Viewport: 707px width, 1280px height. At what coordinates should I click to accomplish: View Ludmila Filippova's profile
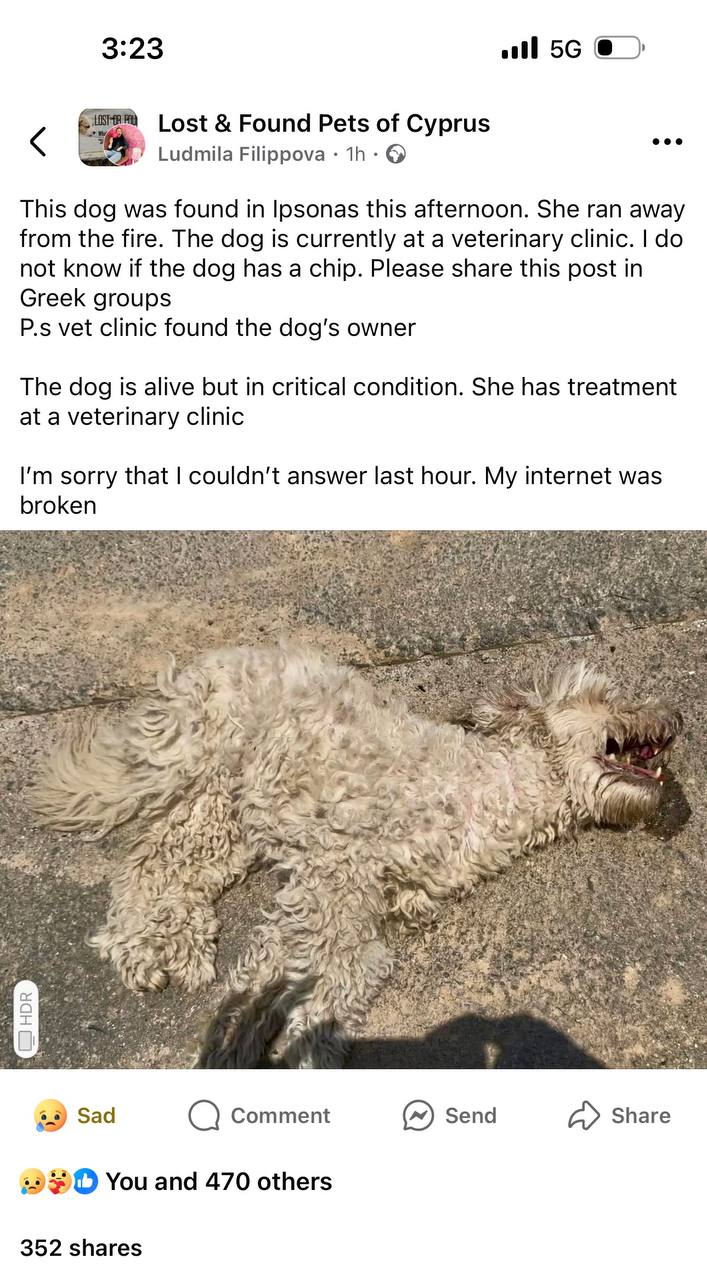pyautogui.click(x=241, y=154)
